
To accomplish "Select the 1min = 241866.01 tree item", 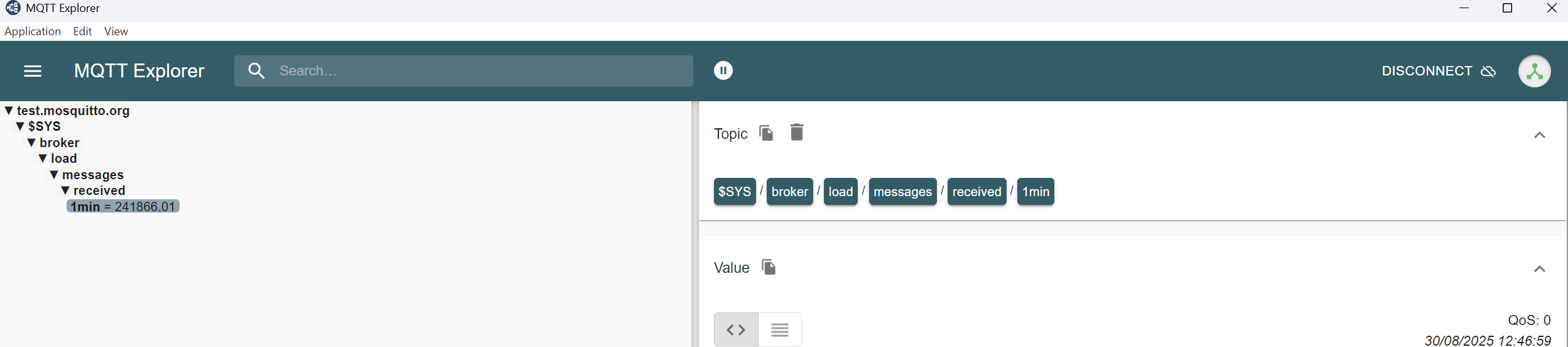I will 123,207.
